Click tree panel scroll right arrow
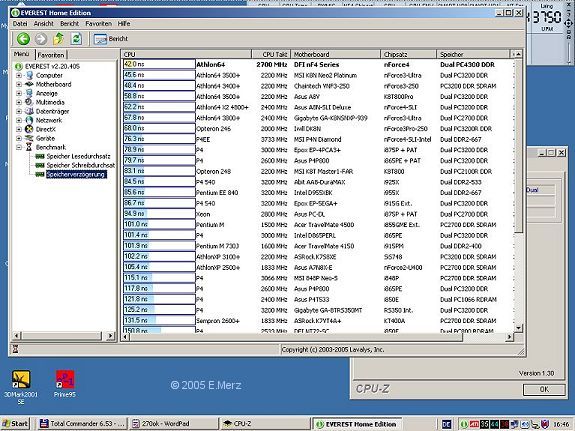The width and height of the screenshot is (575, 431). coord(110,336)
